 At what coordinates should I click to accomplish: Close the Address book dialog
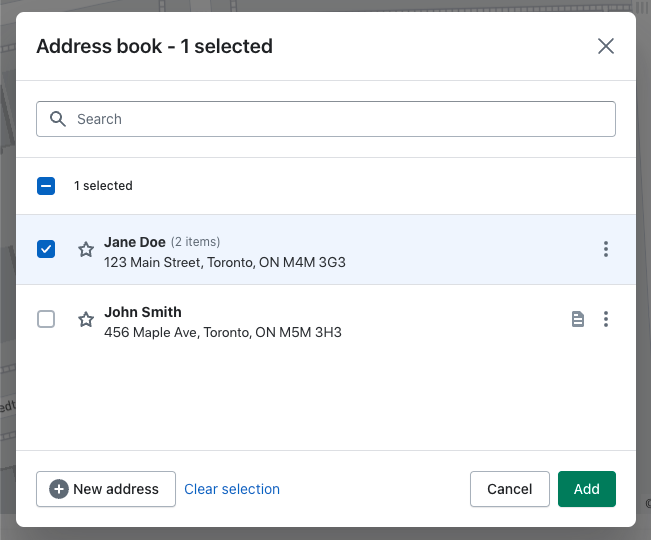pyautogui.click(x=605, y=46)
